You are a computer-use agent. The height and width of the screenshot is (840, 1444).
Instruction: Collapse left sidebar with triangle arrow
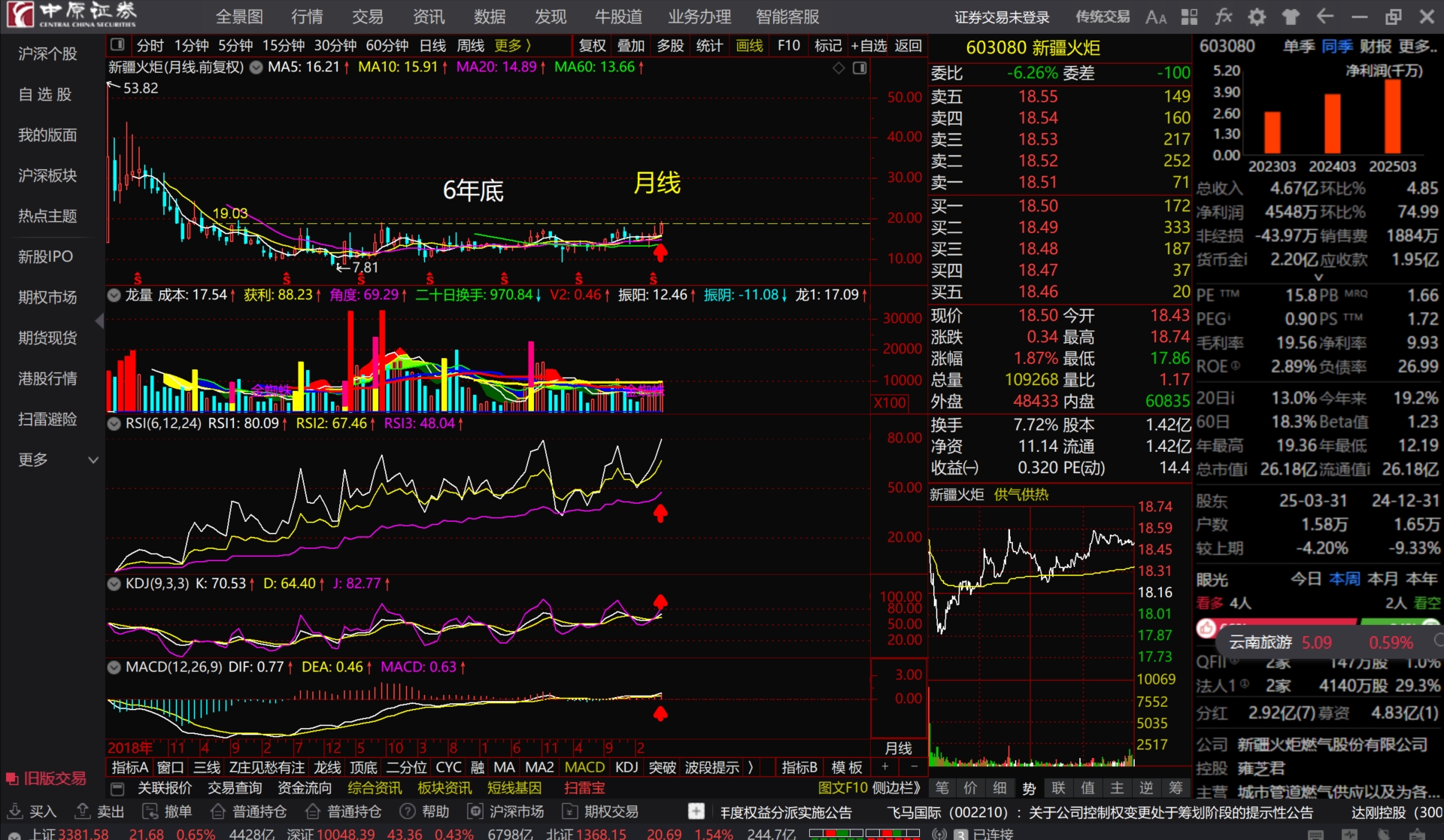pyautogui.click(x=99, y=321)
